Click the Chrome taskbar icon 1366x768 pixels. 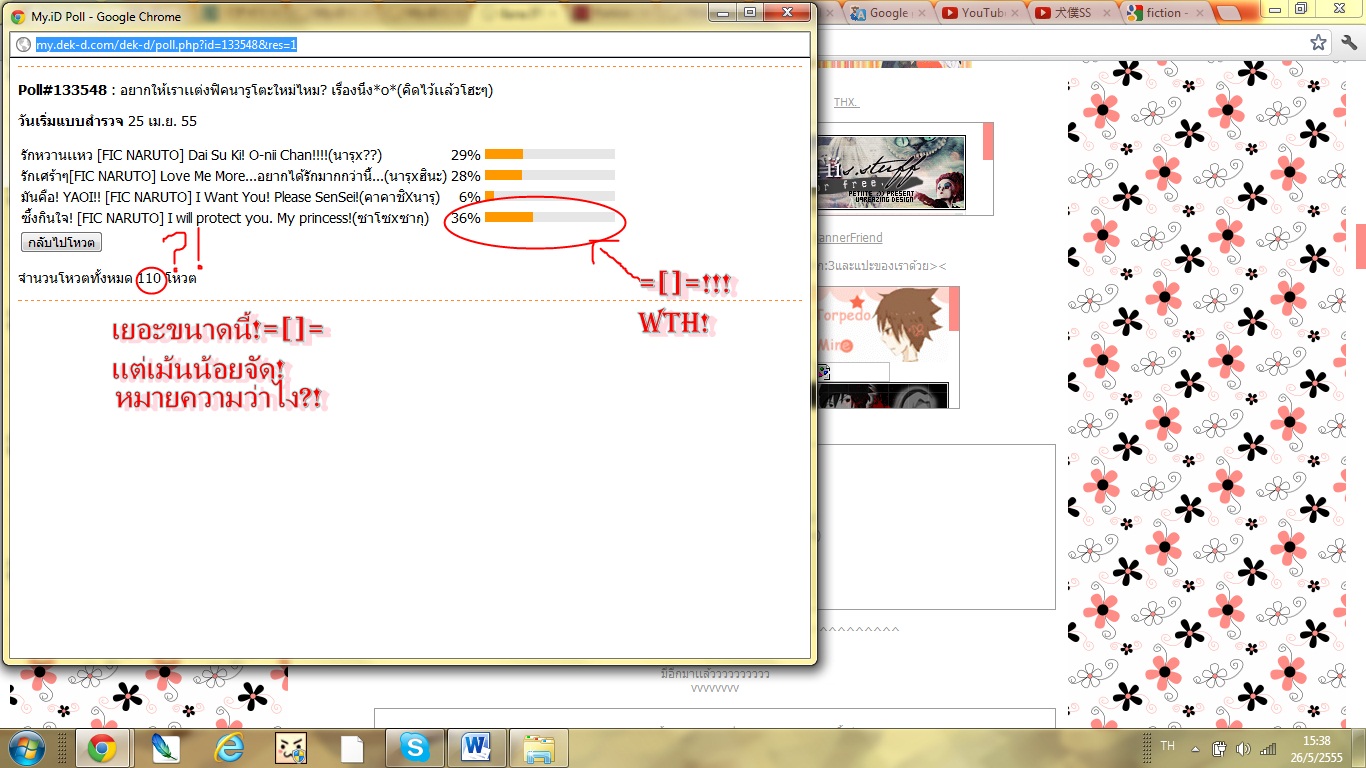(x=101, y=748)
